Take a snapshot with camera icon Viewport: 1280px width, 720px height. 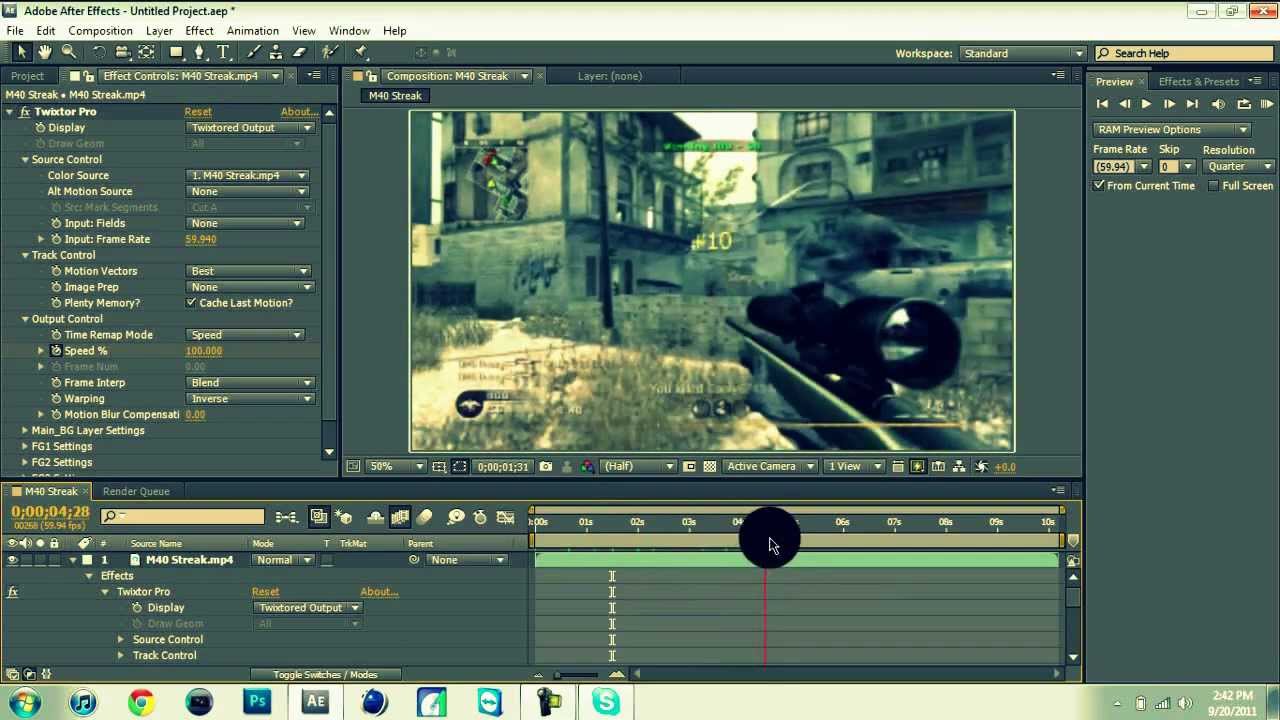click(545, 466)
